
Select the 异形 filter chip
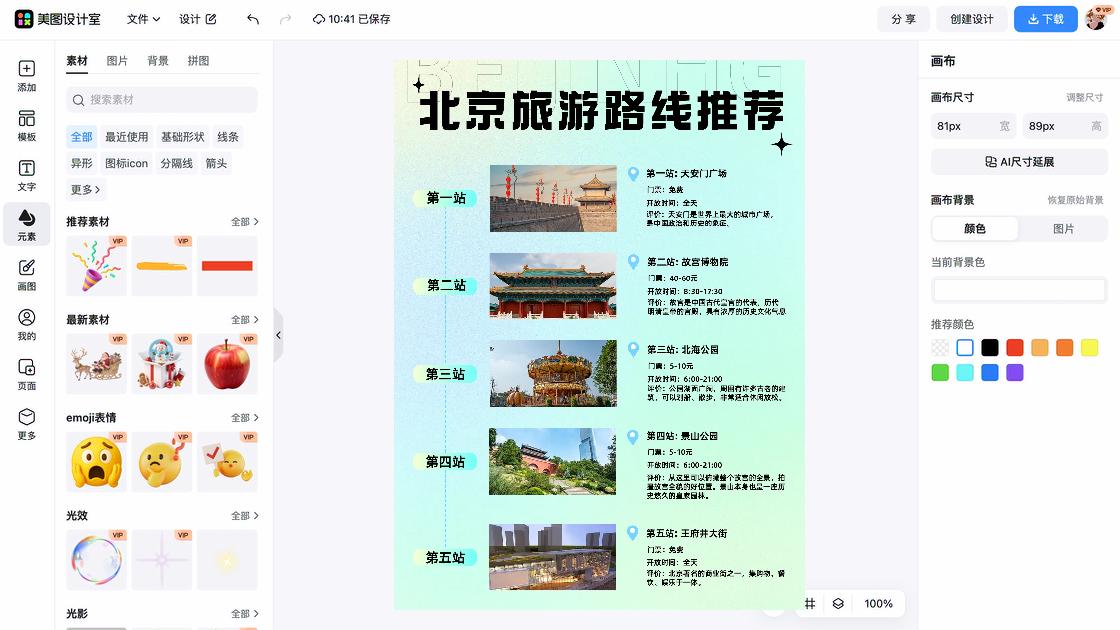point(81,163)
